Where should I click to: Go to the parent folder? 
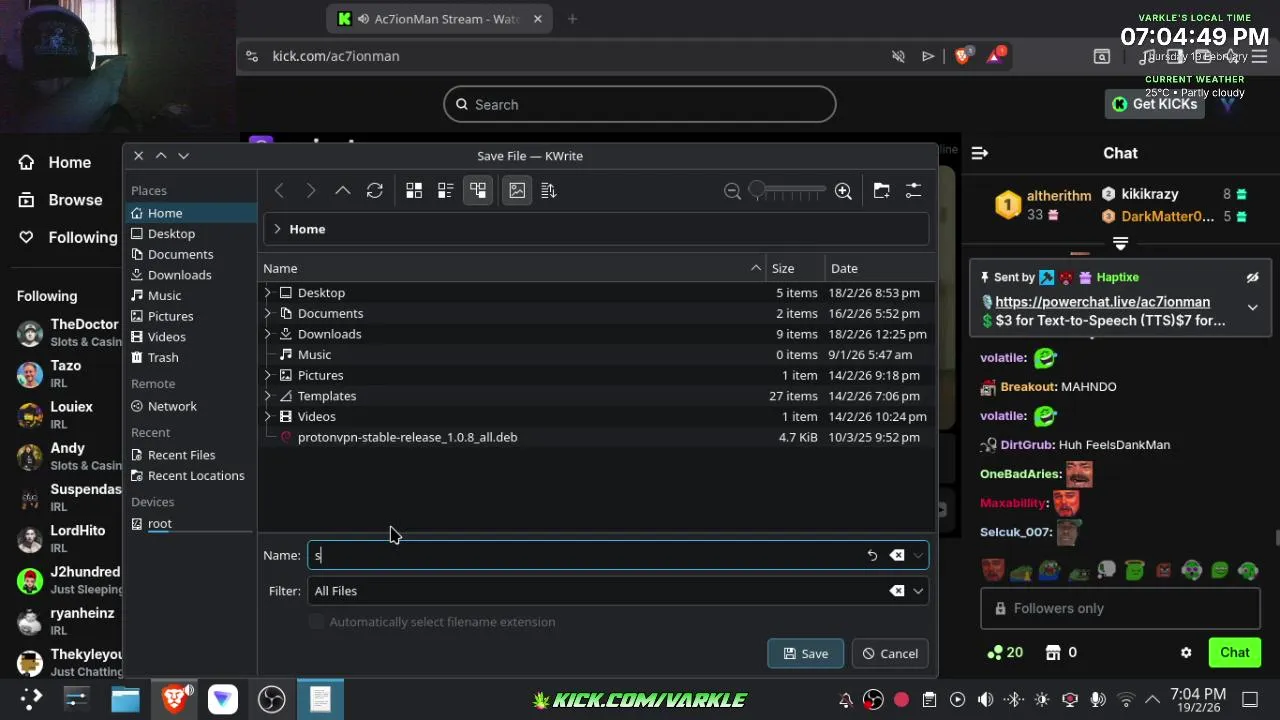(342, 190)
